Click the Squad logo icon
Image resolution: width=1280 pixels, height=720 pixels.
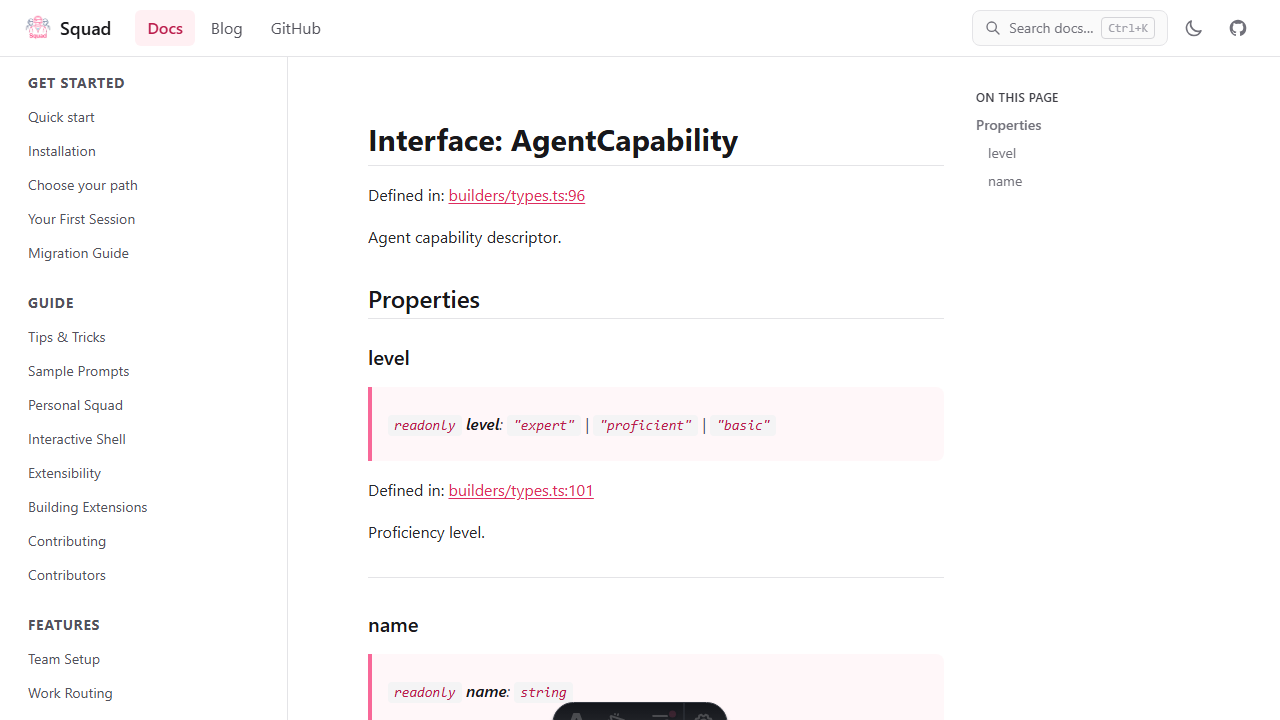tap(38, 28)
